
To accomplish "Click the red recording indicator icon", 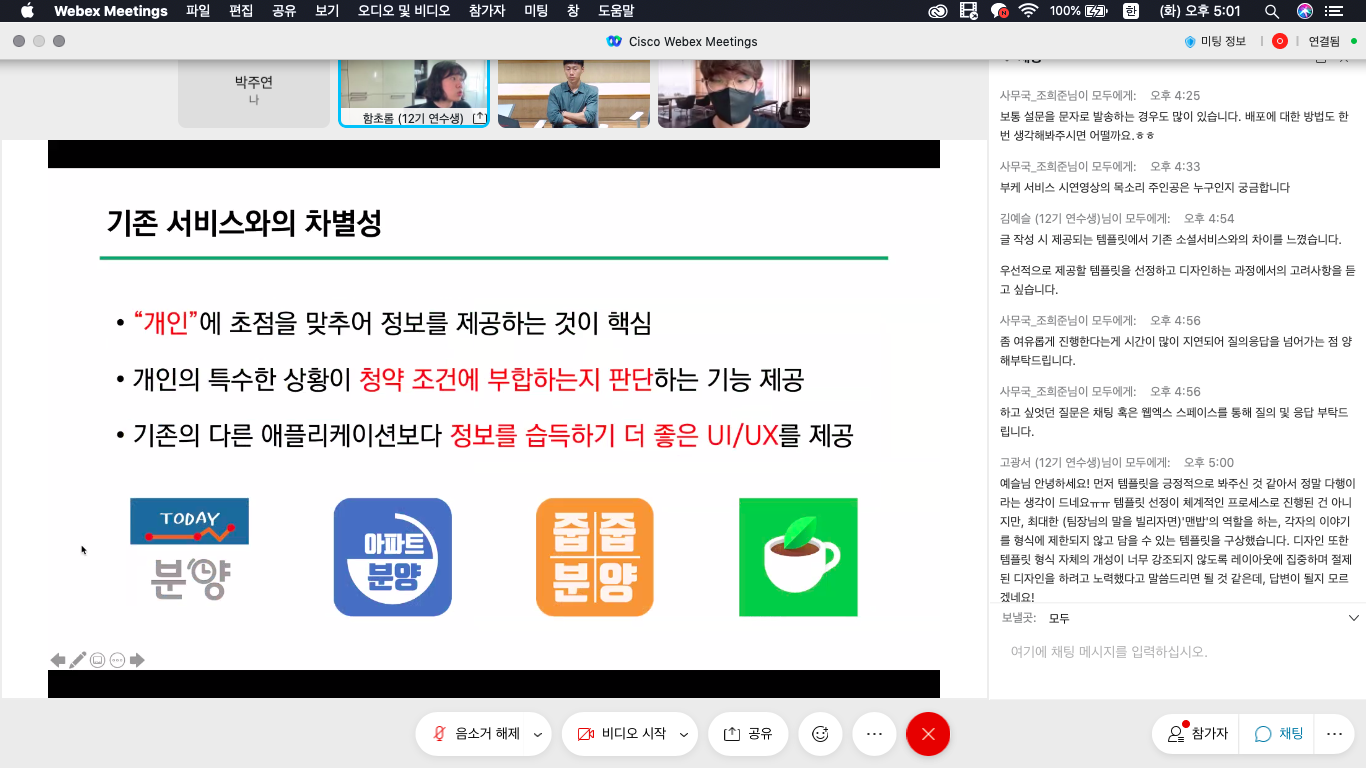I will [x=1279, y=41].
